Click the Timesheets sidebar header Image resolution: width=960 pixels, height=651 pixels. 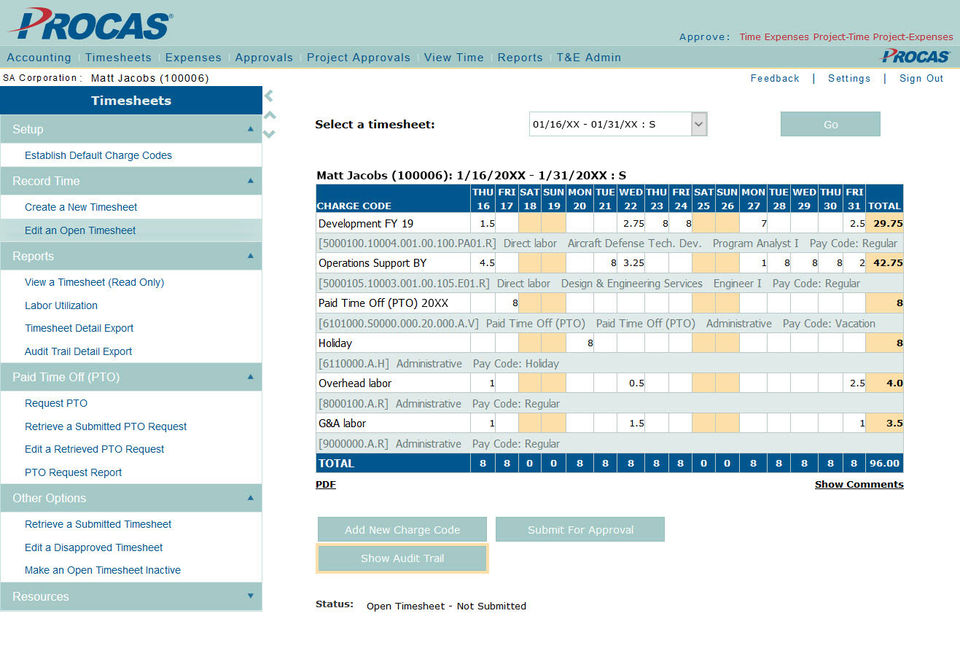pyautogui.click(x=131, y=100)
